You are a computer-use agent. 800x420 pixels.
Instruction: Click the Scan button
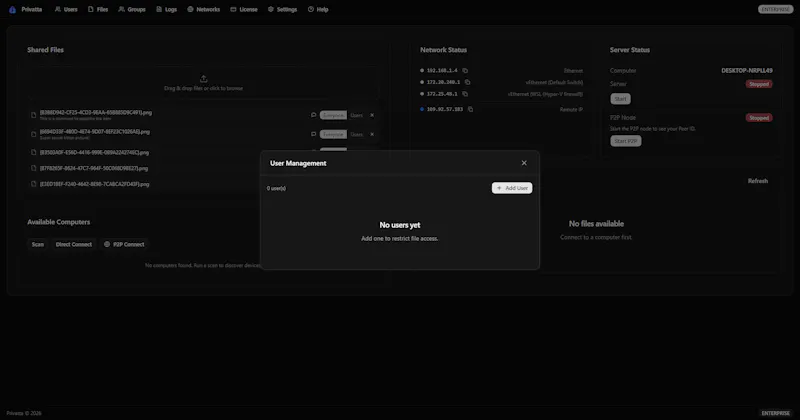click(x=38, y=244)
